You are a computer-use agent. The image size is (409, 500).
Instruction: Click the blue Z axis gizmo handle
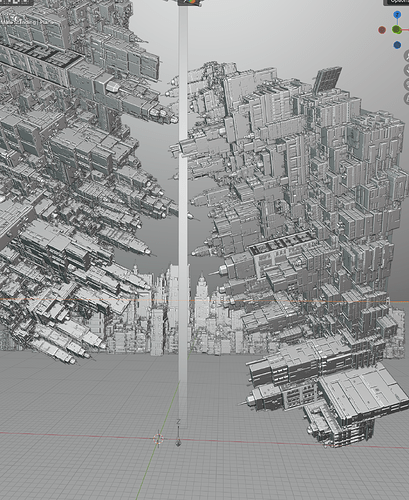coord(397,15)
